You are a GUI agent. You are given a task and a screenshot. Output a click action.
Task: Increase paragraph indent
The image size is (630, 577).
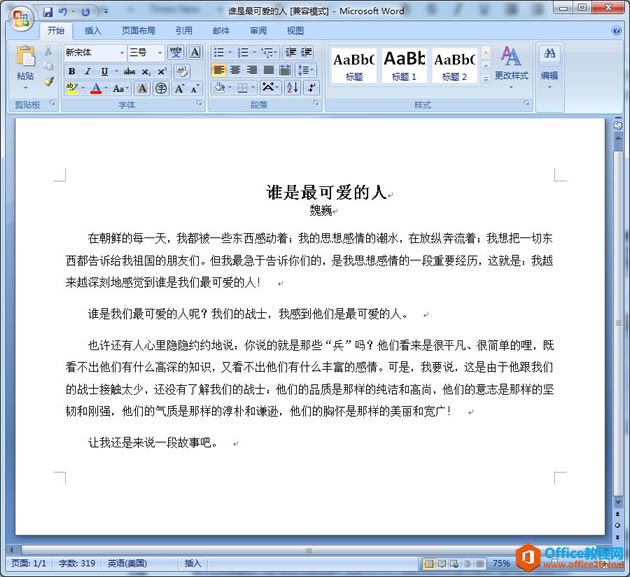pos(307,52)
